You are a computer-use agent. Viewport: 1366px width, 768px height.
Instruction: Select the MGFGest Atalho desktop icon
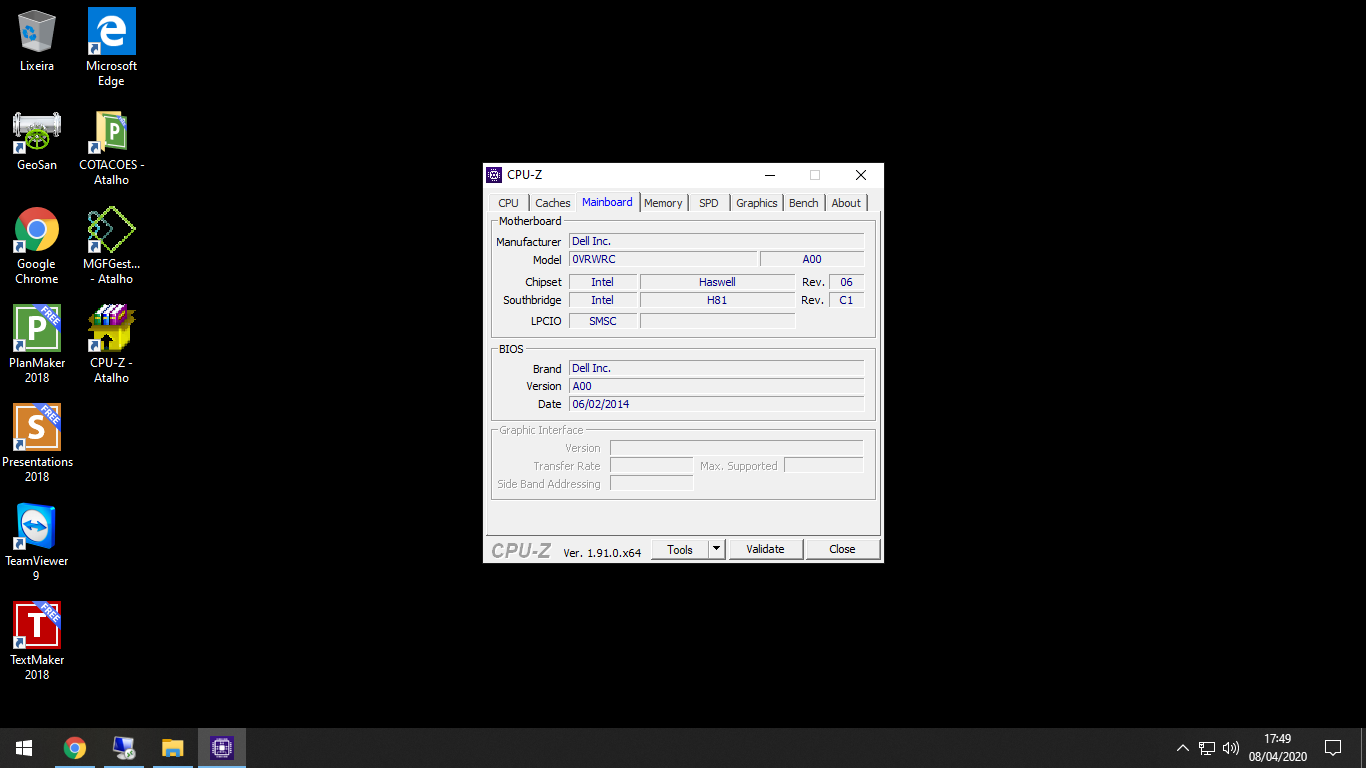(x=111, y=246)
